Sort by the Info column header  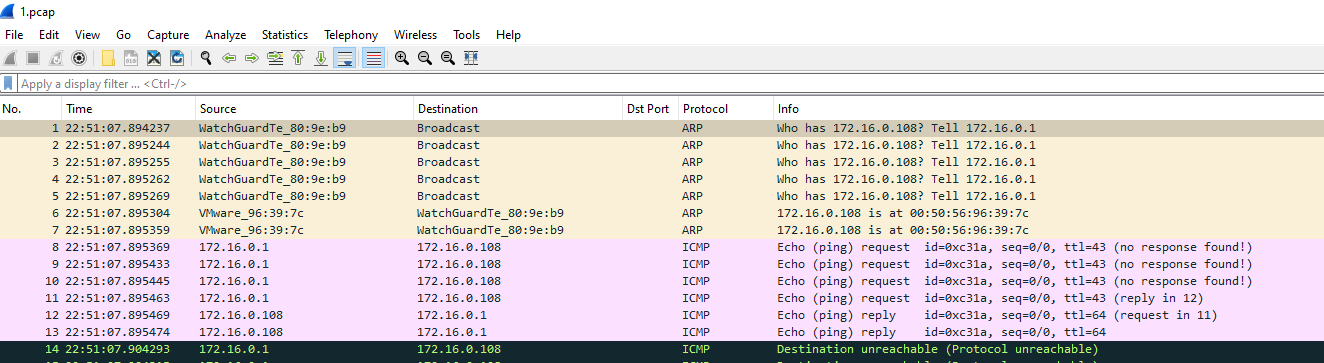coord(1049,109)
